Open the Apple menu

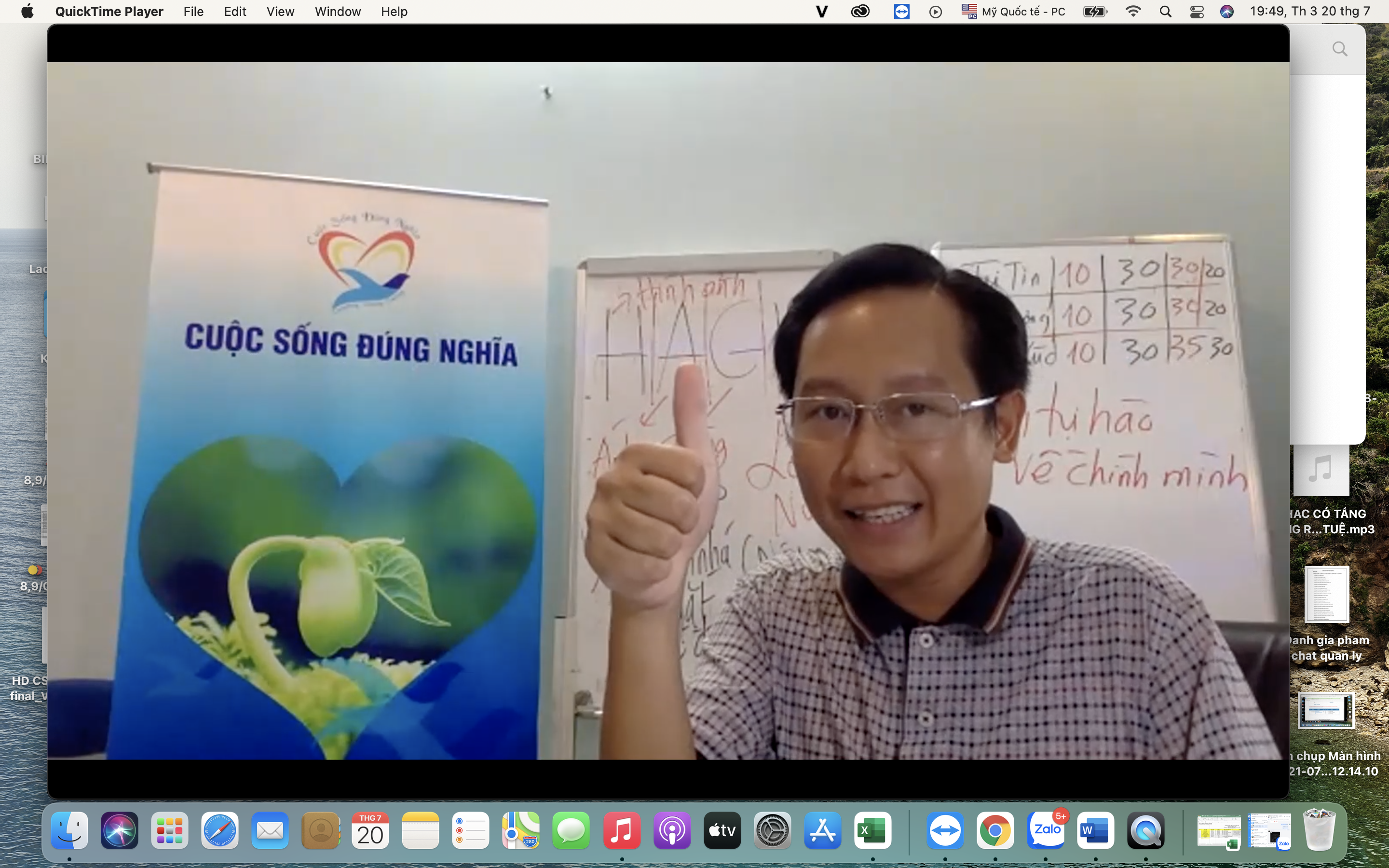tap(27, 12)
